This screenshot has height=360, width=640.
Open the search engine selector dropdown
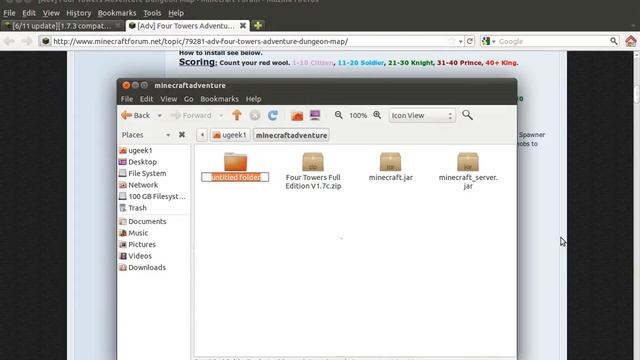488,41
